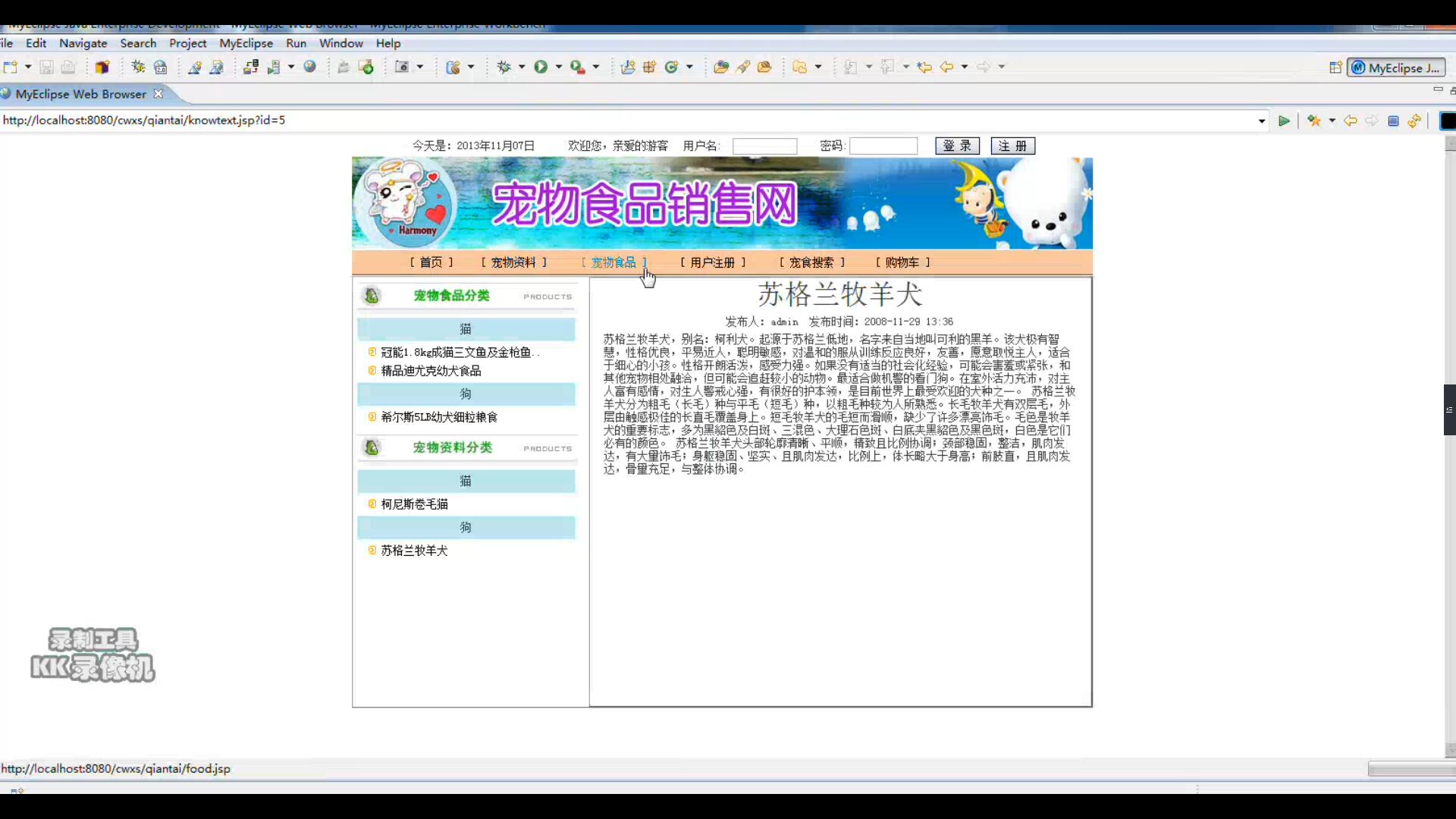
Task: Click the 登录 login button
Action: [957, 146]
